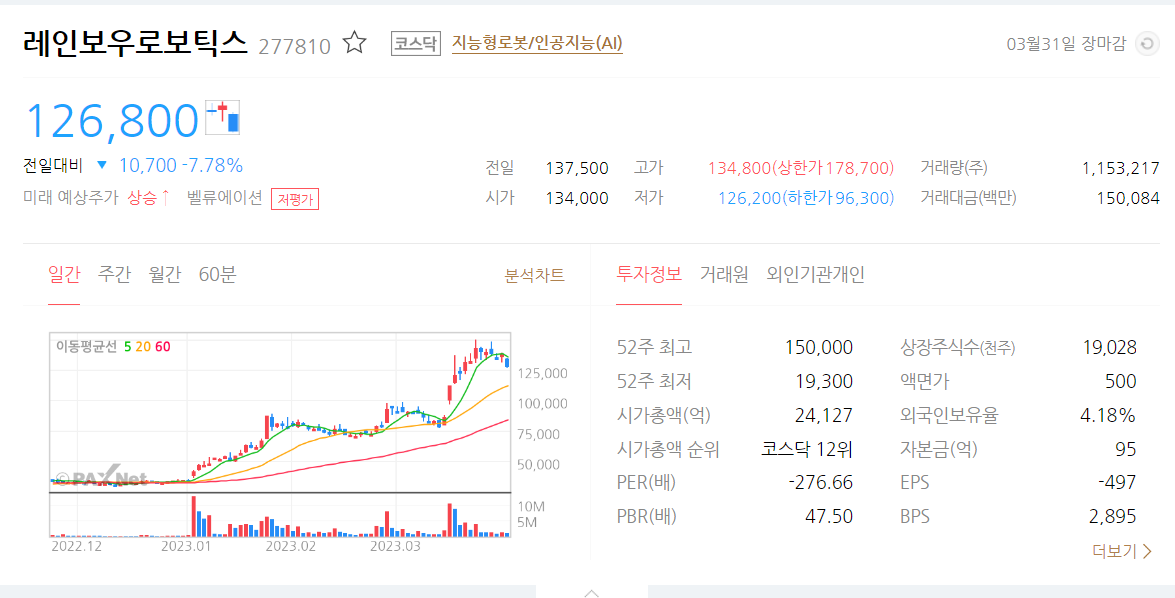This screenshot has height=598, width=1175.
Task: Click the 더보기 link
Action: pos(1122,552)
